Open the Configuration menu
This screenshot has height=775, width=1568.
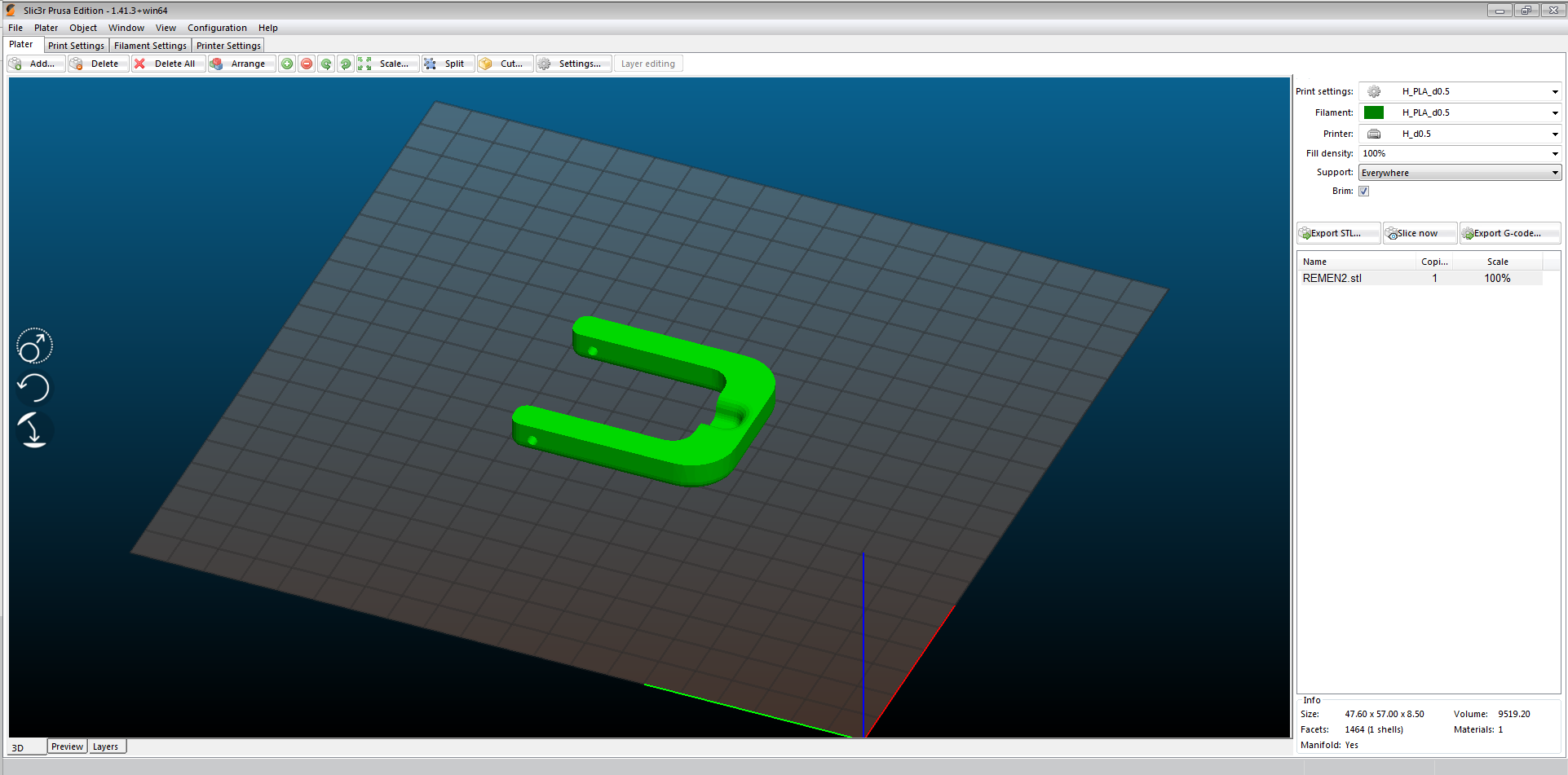[217, 28]
